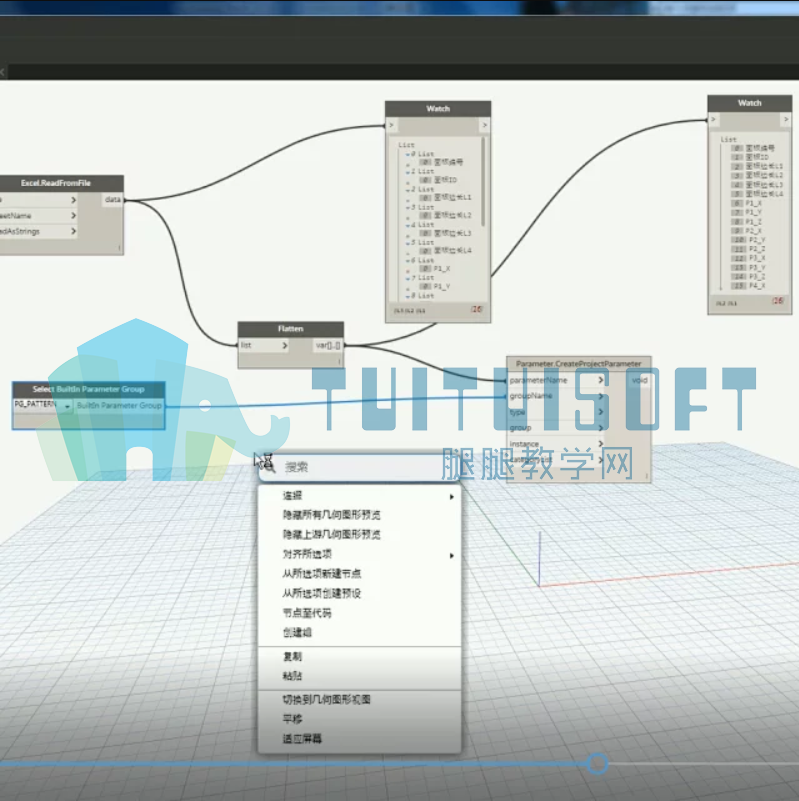Select P3_Z in the right Watch list
Viewport: 799px width, 801px height.
pyautogui.click(x=757, y=277)
